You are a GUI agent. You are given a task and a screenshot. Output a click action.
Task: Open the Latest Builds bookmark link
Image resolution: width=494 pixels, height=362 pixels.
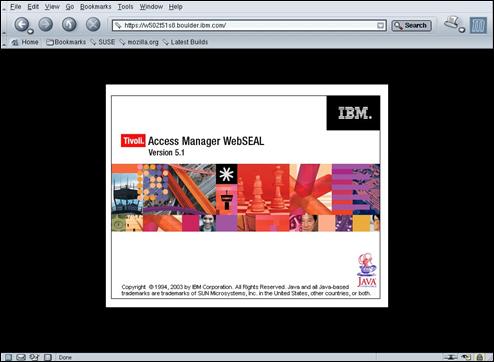(x=185, y=42)
